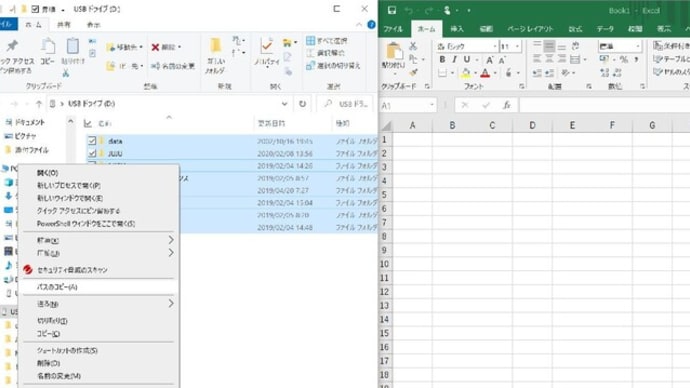Image resolution: width=690 pixels, height=388 pixels.
Task: Click the Explorer Up arrow navigation button
Action: 39,104
